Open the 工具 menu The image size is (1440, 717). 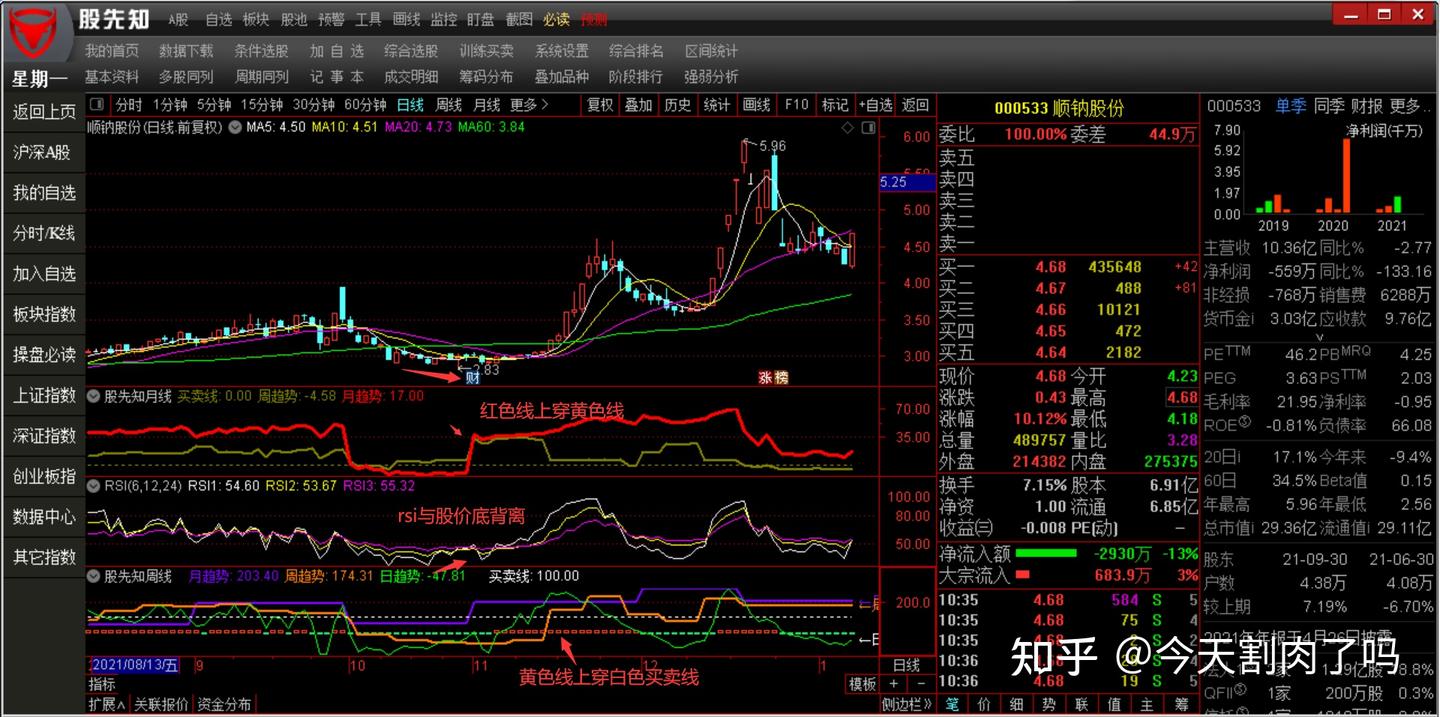click(369, 18)
